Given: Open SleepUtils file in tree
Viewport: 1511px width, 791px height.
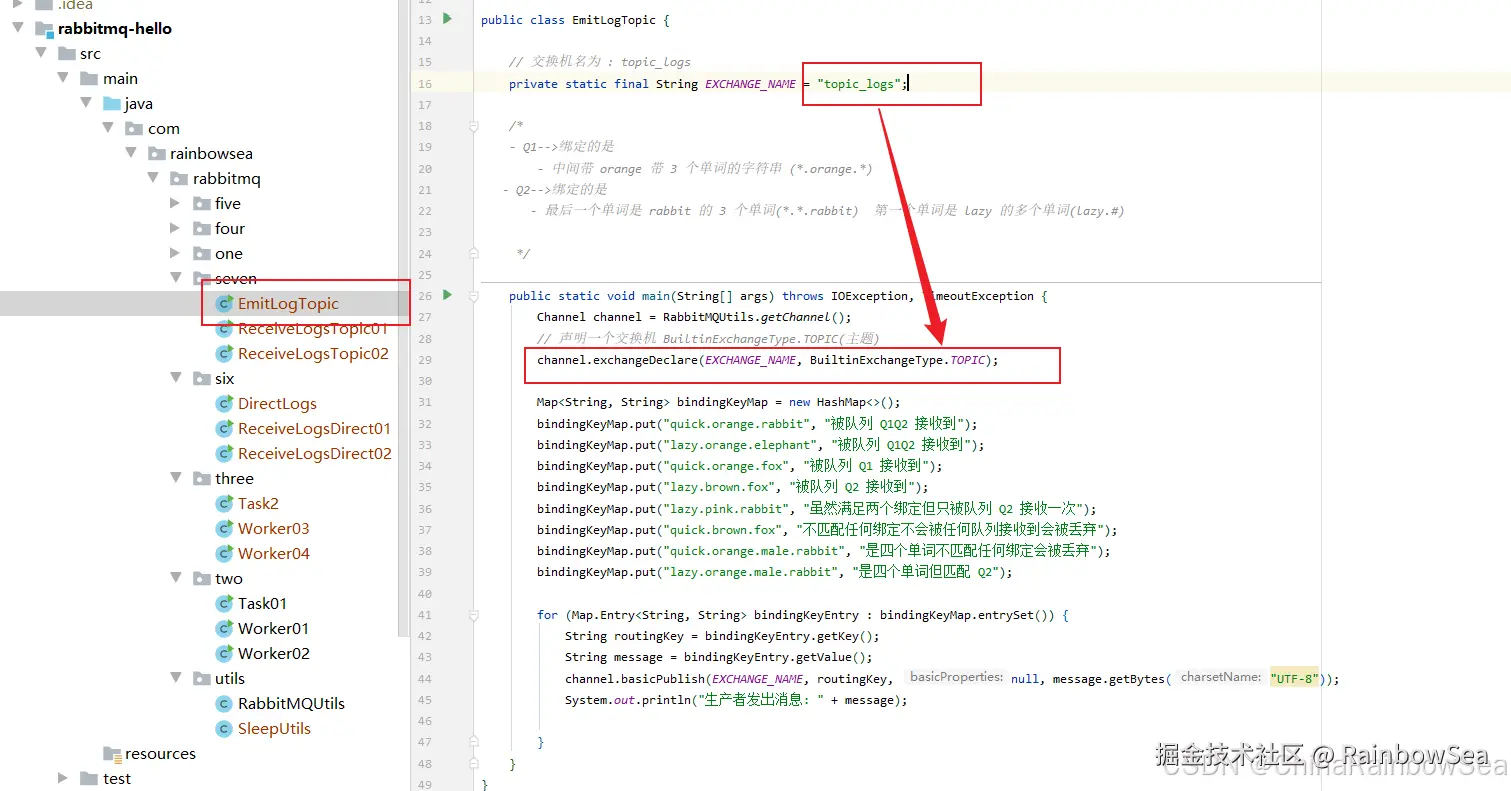Looking at the screenshot, I should [x=274, y=728].
